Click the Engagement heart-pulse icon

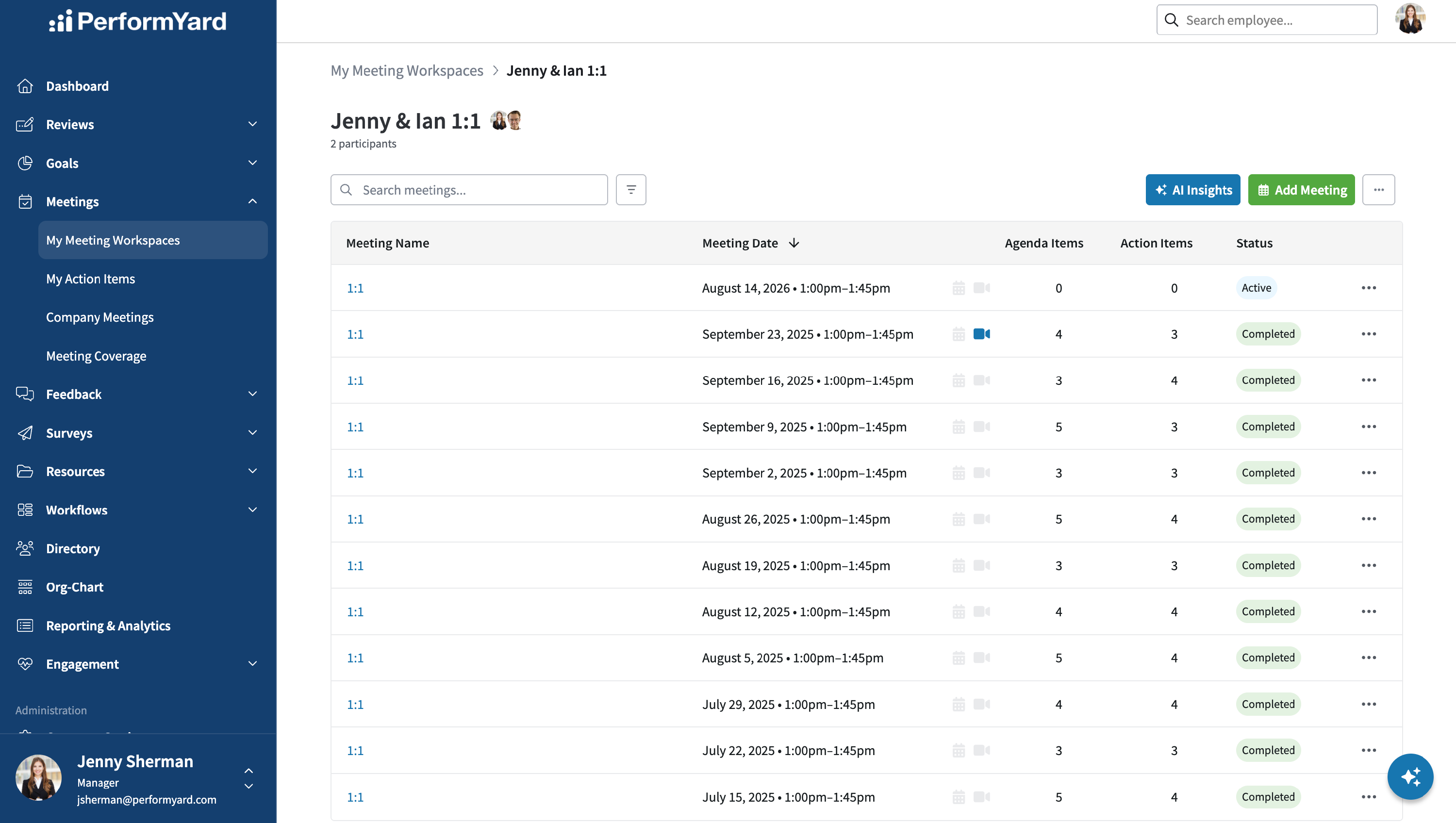pyautogui.click(x=25, y=664)
